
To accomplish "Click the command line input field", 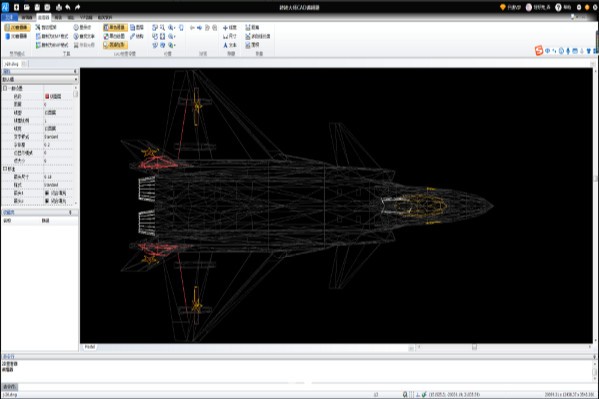I will [306, 387].
